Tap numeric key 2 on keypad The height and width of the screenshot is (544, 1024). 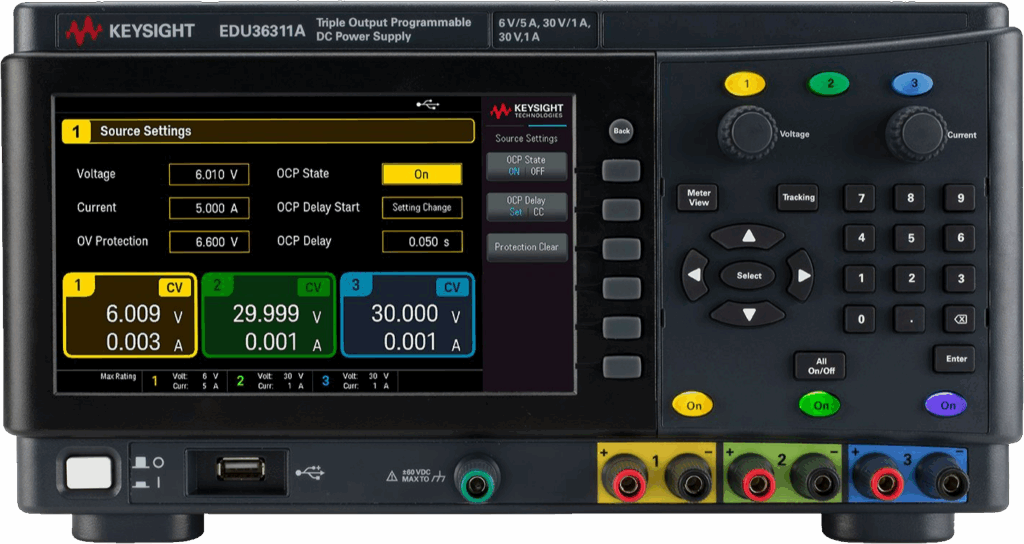point(910,278)
